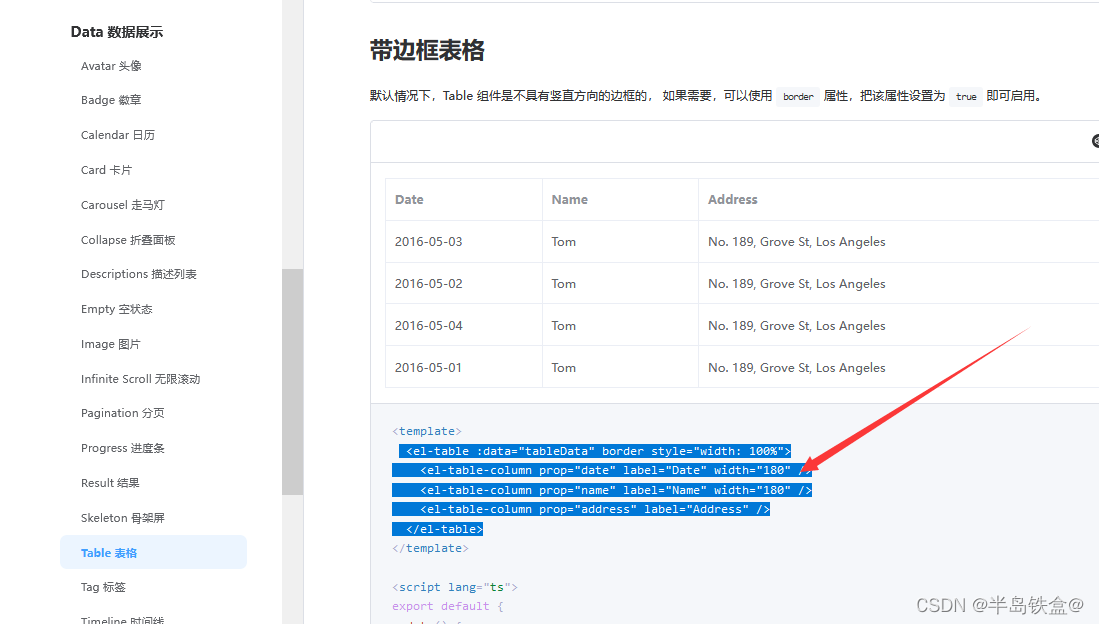Go to Progress 进度条 page
This screenshot has width=1099, height=624.
tap(123, 448)
